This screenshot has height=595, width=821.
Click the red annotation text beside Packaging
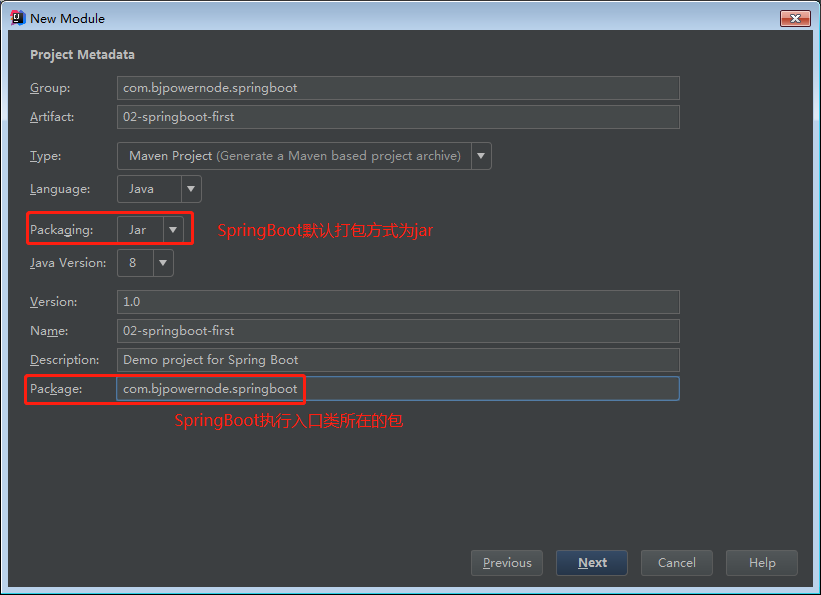point(325,231)
